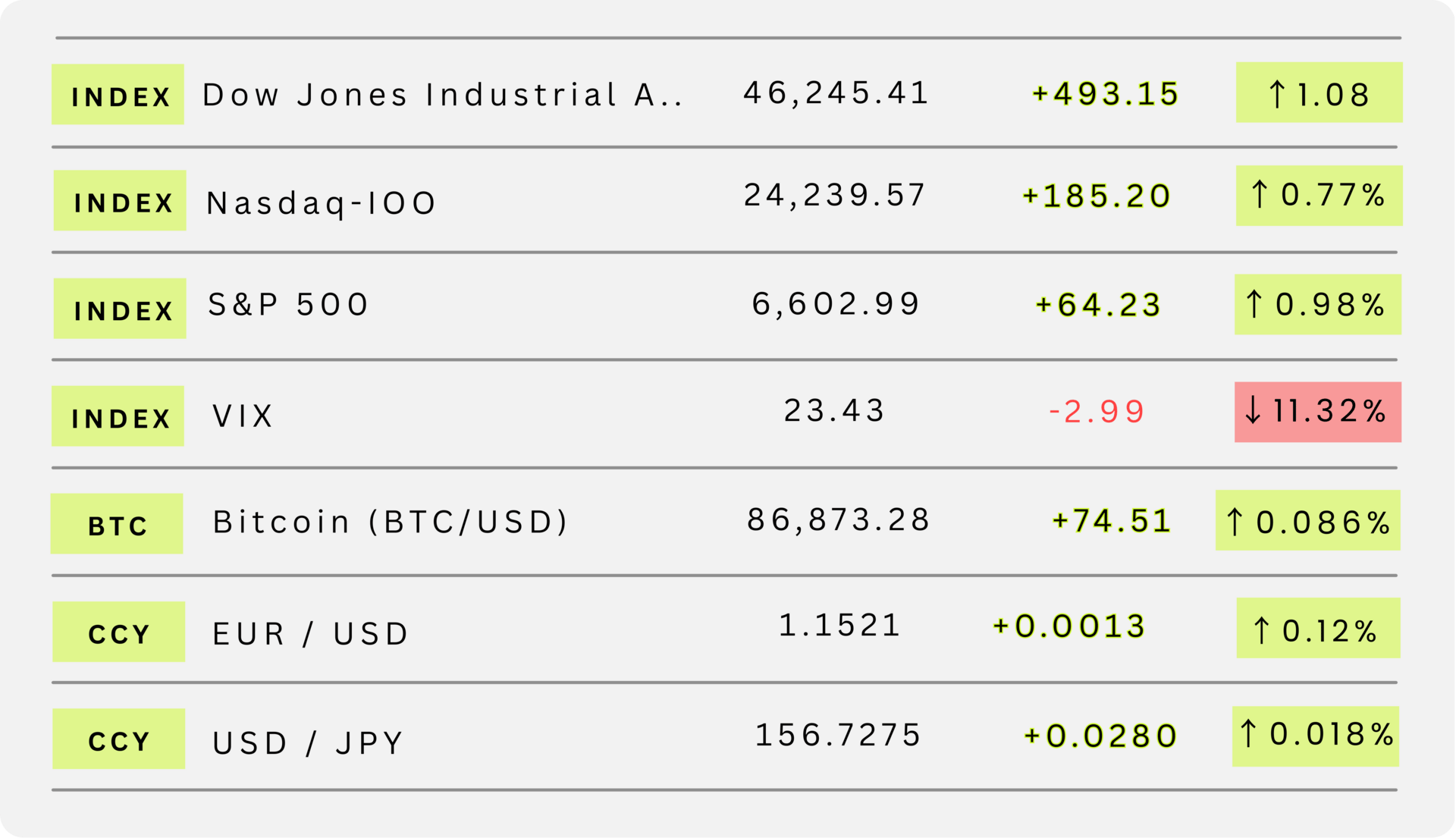The image size is (1456, 838).
Task: Click the USD / JPY CCY badge
Action: (x=118, y=739)
